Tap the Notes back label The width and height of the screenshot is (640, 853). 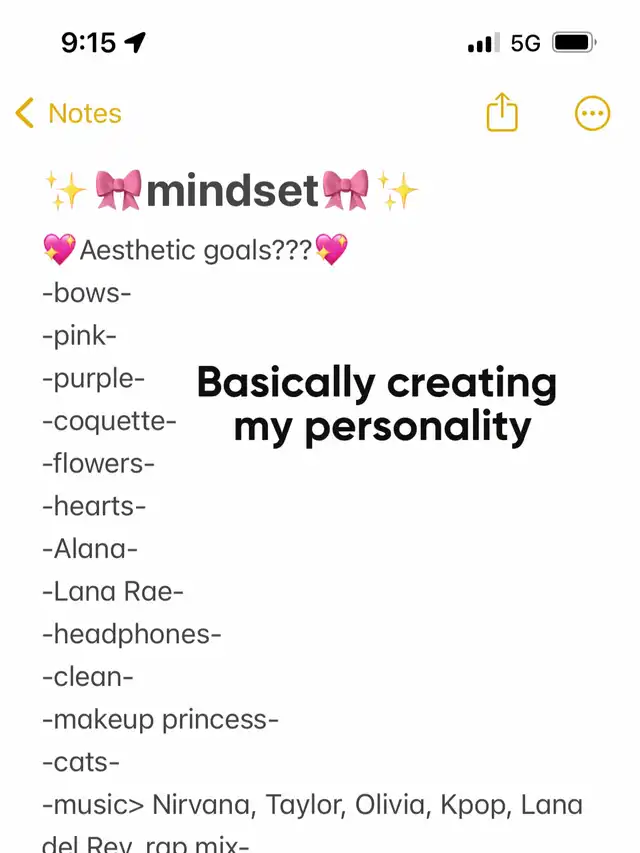[x=85, y=113]
